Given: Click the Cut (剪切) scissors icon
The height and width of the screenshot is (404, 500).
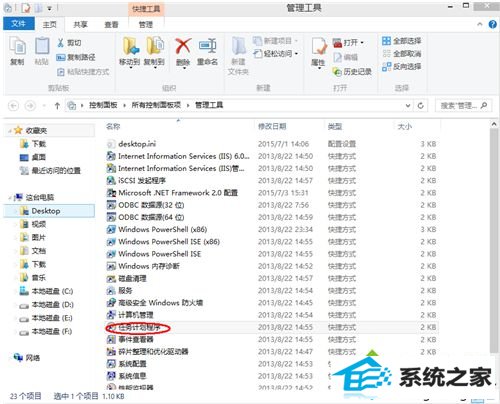Looking at the screenshot, I should coord(61,43).
